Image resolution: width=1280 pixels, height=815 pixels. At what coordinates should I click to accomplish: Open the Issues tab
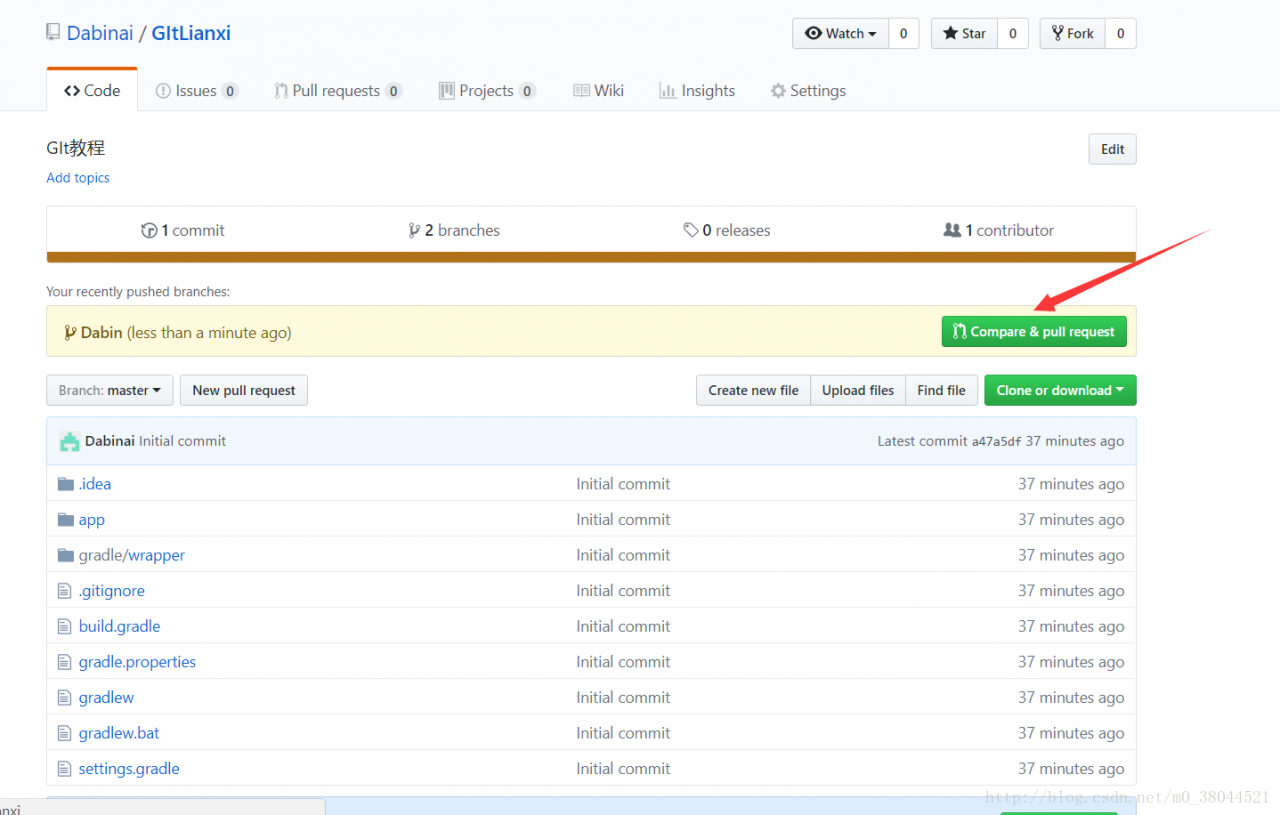pos(197,91)
